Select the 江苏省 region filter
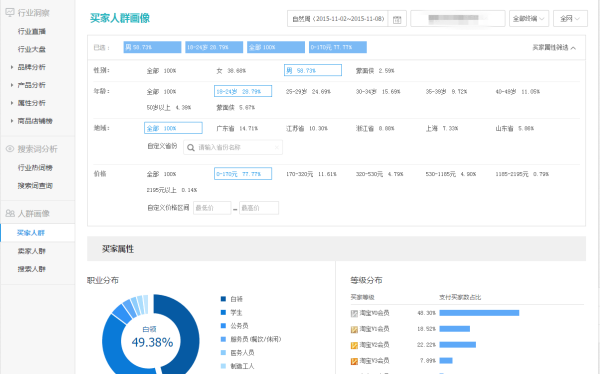This screenshot has width=600, height=374. 307,128
